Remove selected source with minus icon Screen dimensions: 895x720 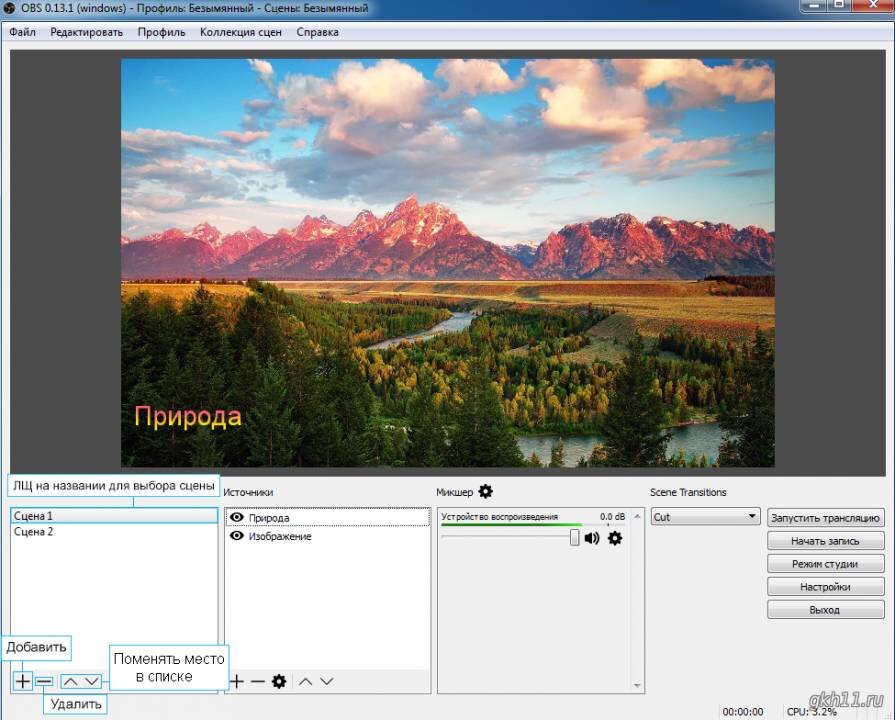[x=257, y=681]
